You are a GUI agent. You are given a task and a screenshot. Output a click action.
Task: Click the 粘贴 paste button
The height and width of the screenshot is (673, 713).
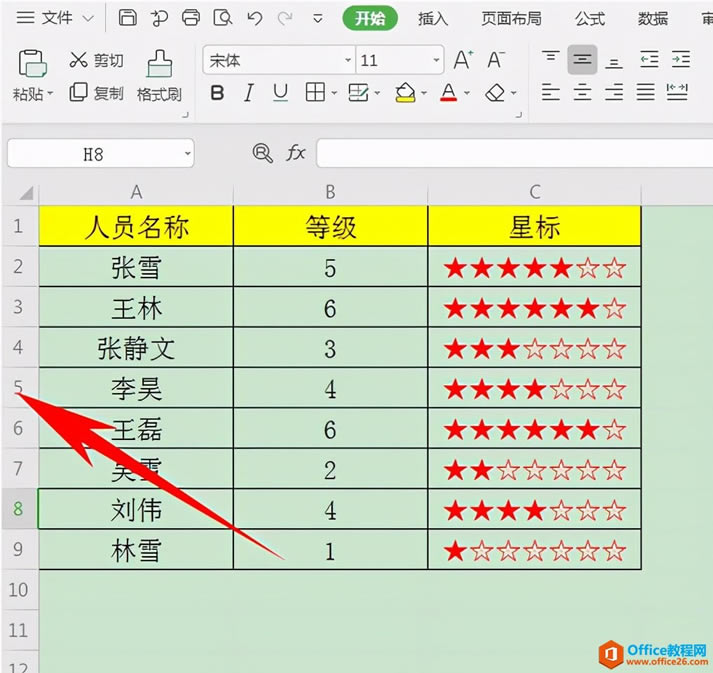tap(33, 75)
